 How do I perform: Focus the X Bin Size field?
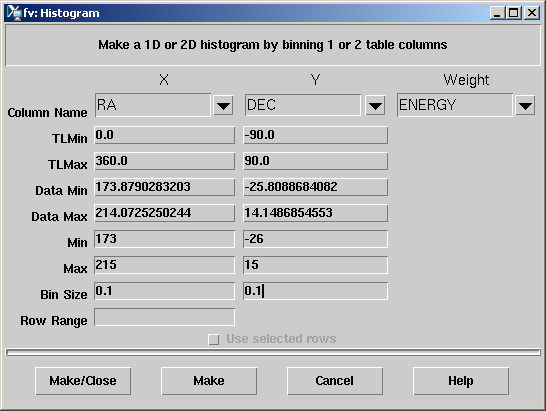point(165,291)
